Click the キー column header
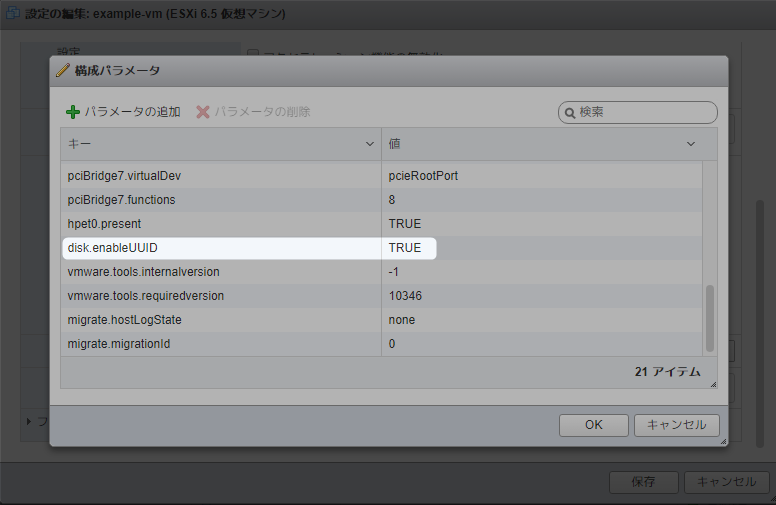 point(221,144)
